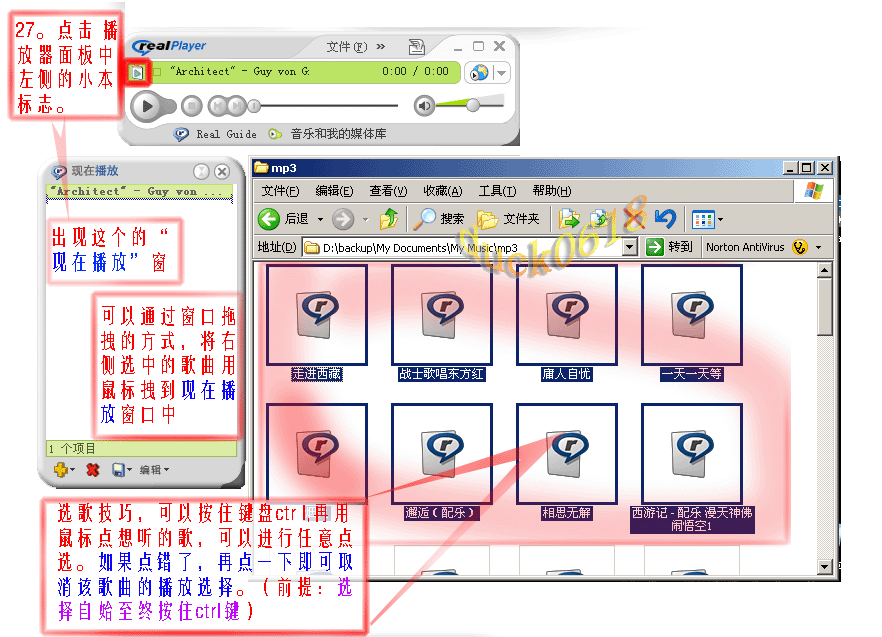Expand the arrow beside the save playlist icon
The height and width of the screenshot is (637, 882).
[x=129, y=470]
